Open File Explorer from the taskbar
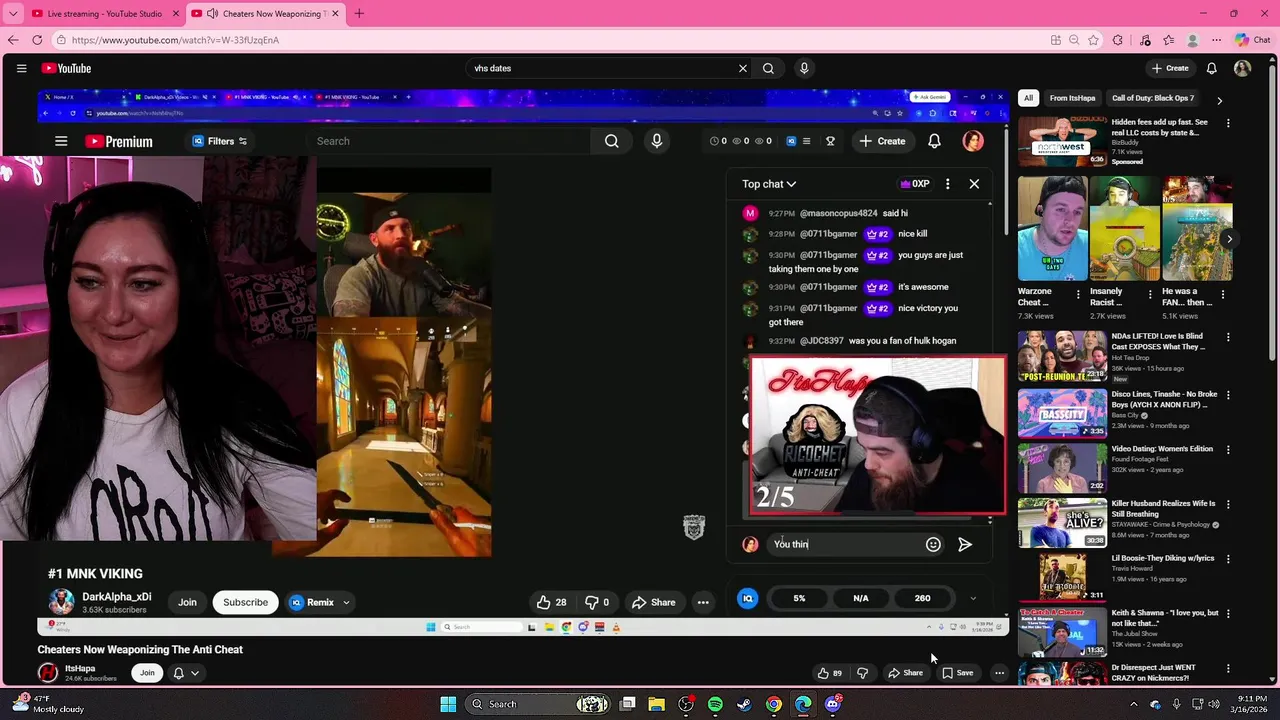The image size is (1280, 720). tap(656, 704)
